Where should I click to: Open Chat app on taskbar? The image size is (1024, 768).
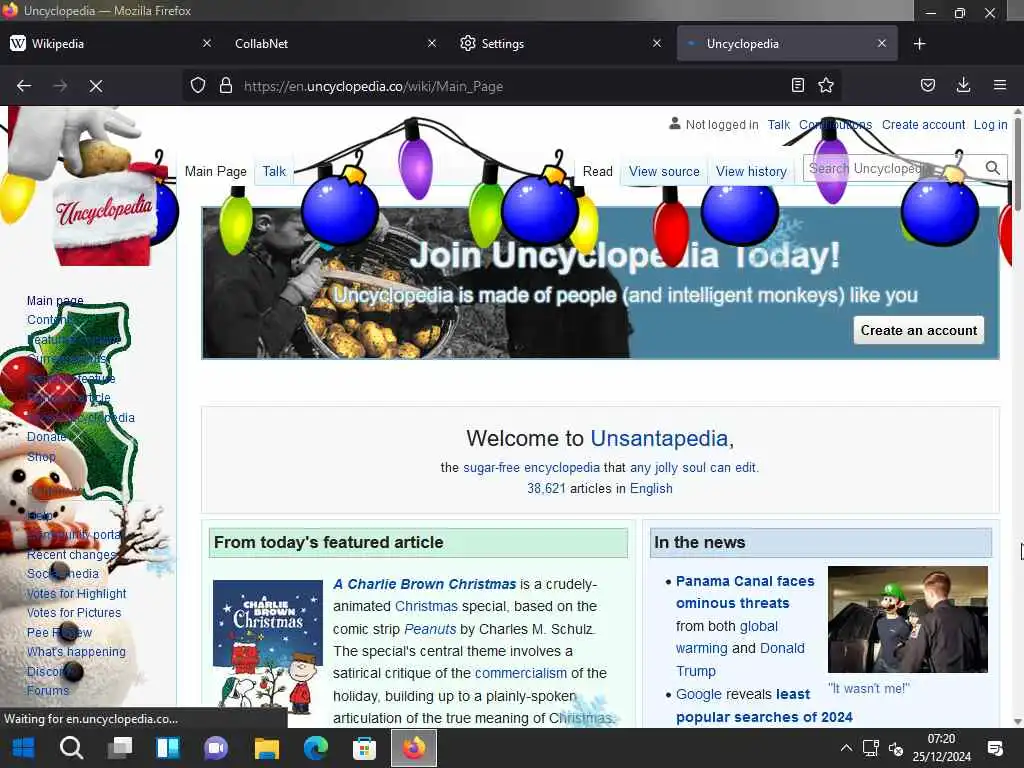tap(216, 748)
